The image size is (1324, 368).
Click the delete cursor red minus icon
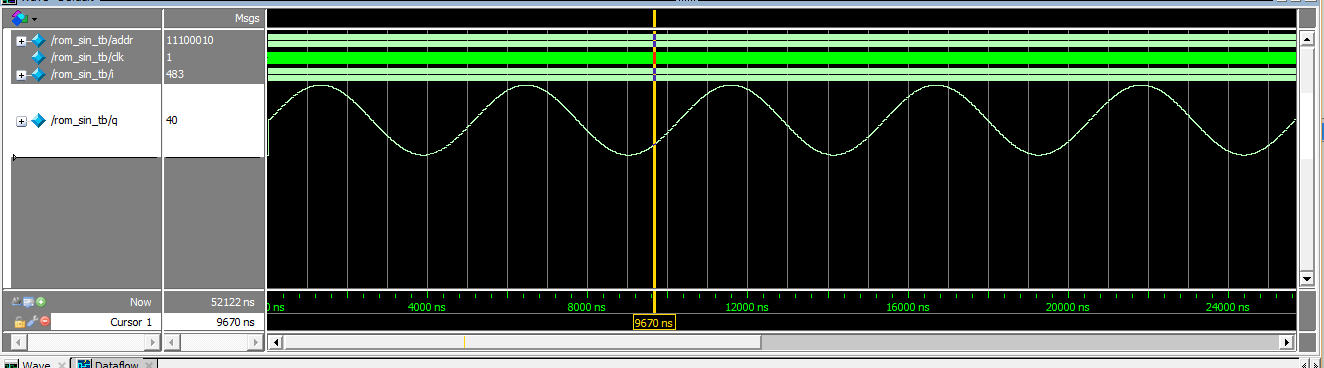click(45, 321)
